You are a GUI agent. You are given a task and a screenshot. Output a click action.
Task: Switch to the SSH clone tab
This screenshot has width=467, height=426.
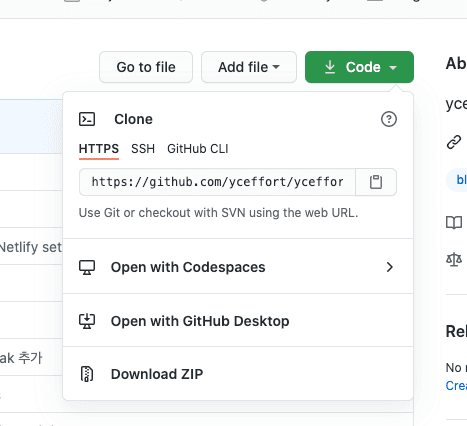(143, 149)
